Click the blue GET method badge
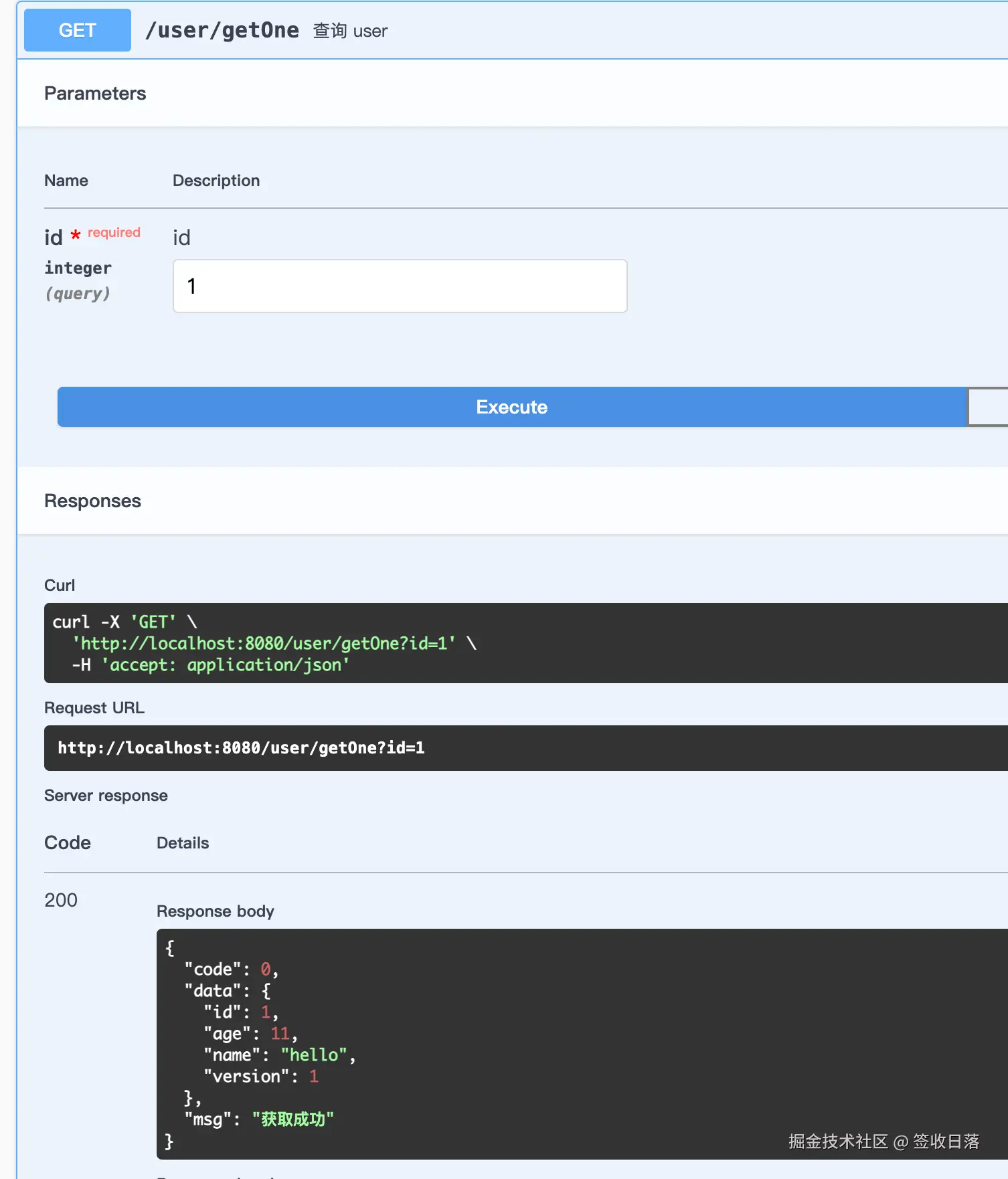 point(78,30)
